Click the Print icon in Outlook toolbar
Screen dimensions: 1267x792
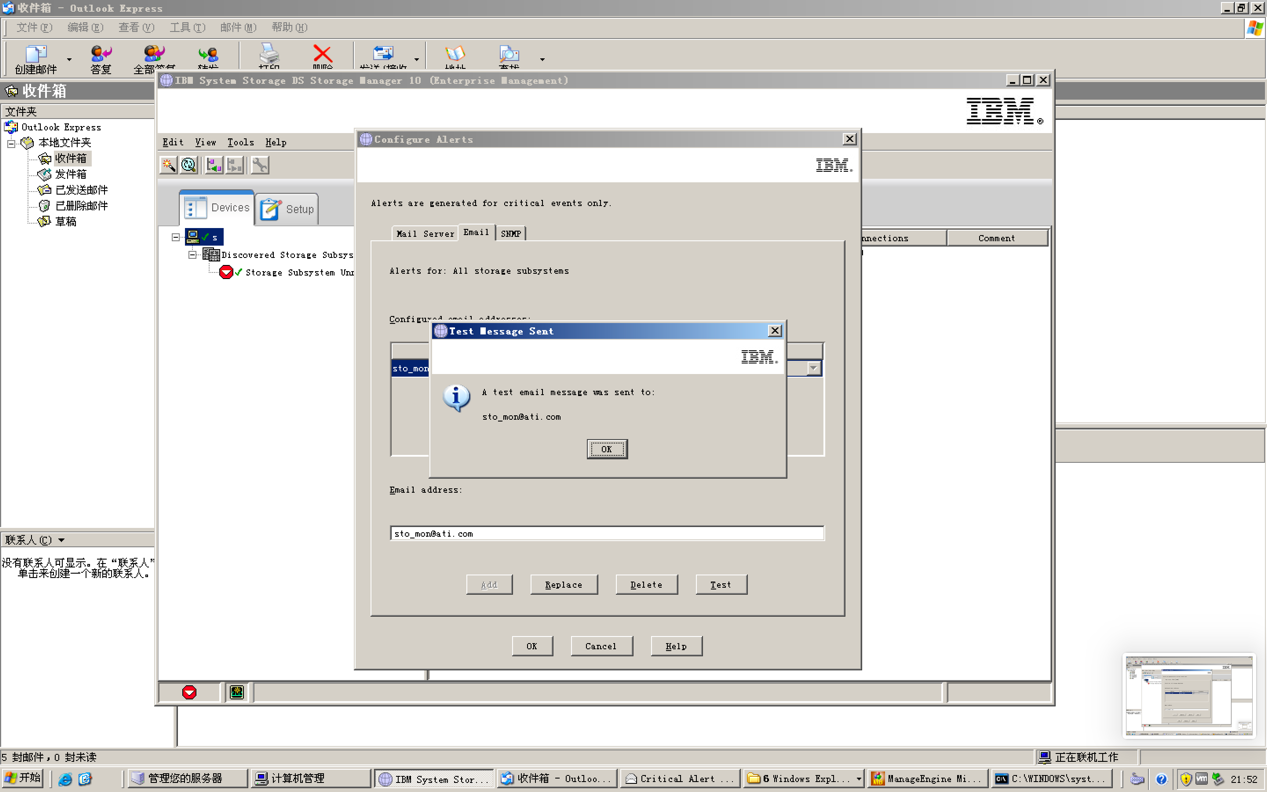pos(269,56)
